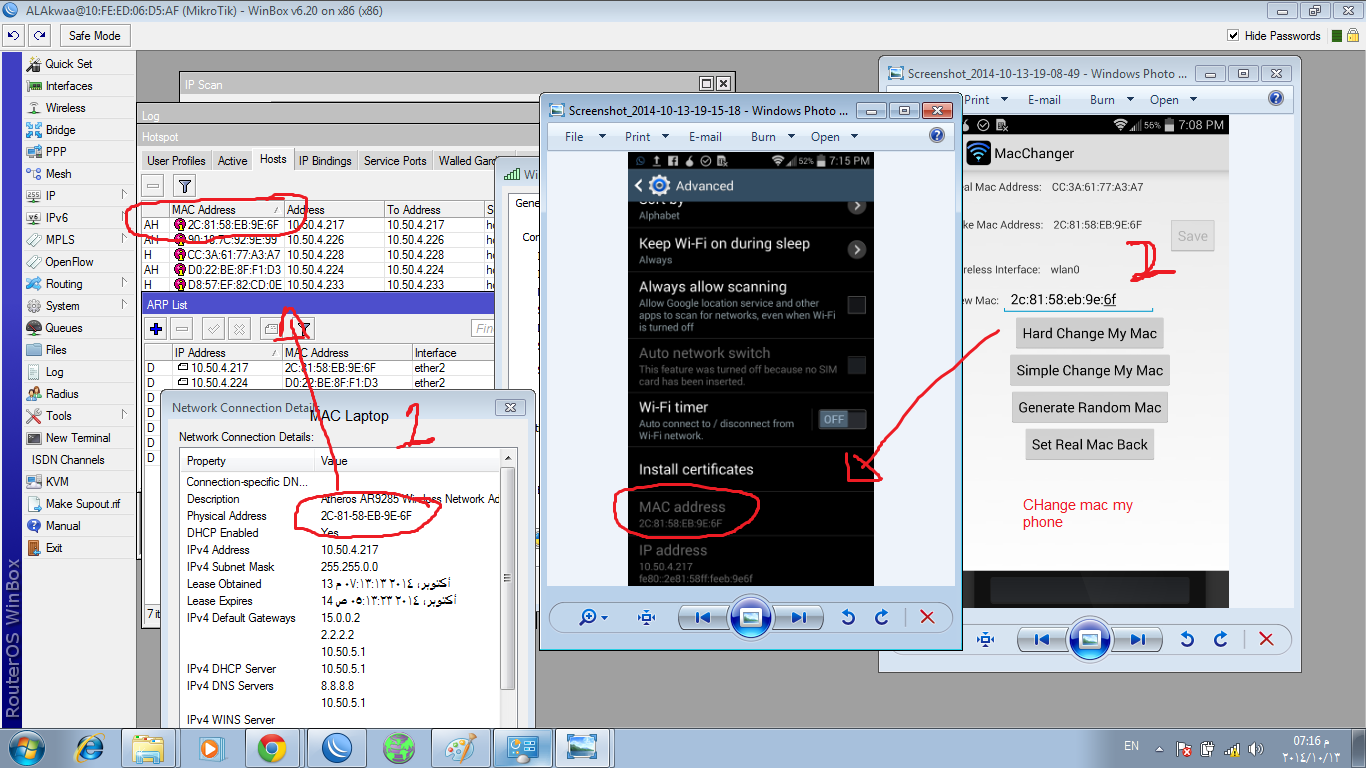Click the Redo arrow in WinBox toolbar
The height and width of the screenshot is (768, 1366).
(x=39, y=36)
